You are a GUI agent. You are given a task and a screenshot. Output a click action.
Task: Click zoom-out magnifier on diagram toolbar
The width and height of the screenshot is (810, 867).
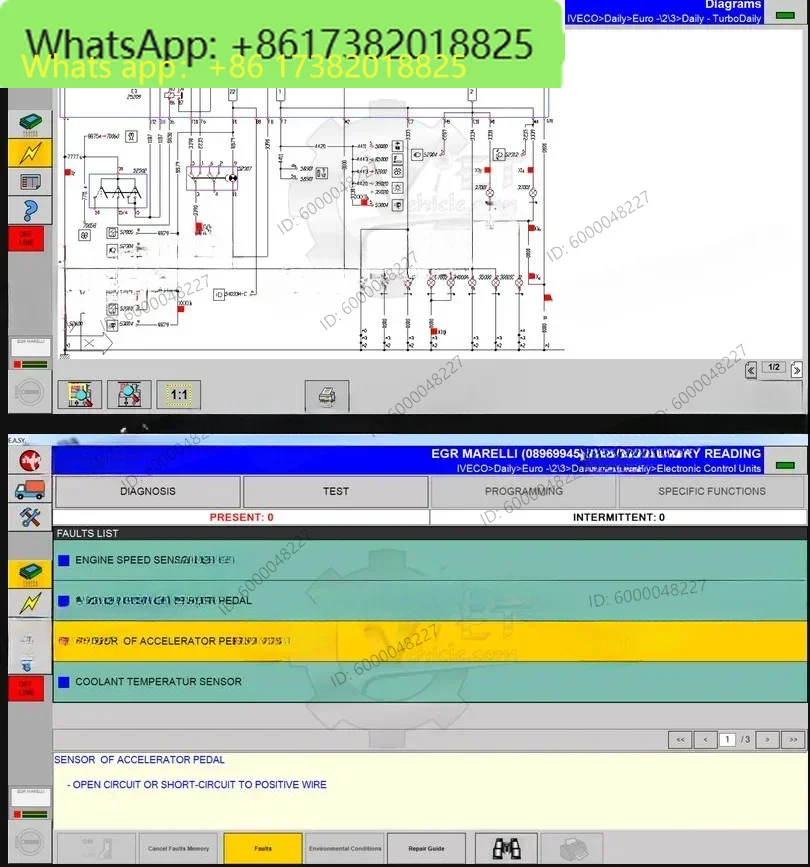click(x=129, y=395)
